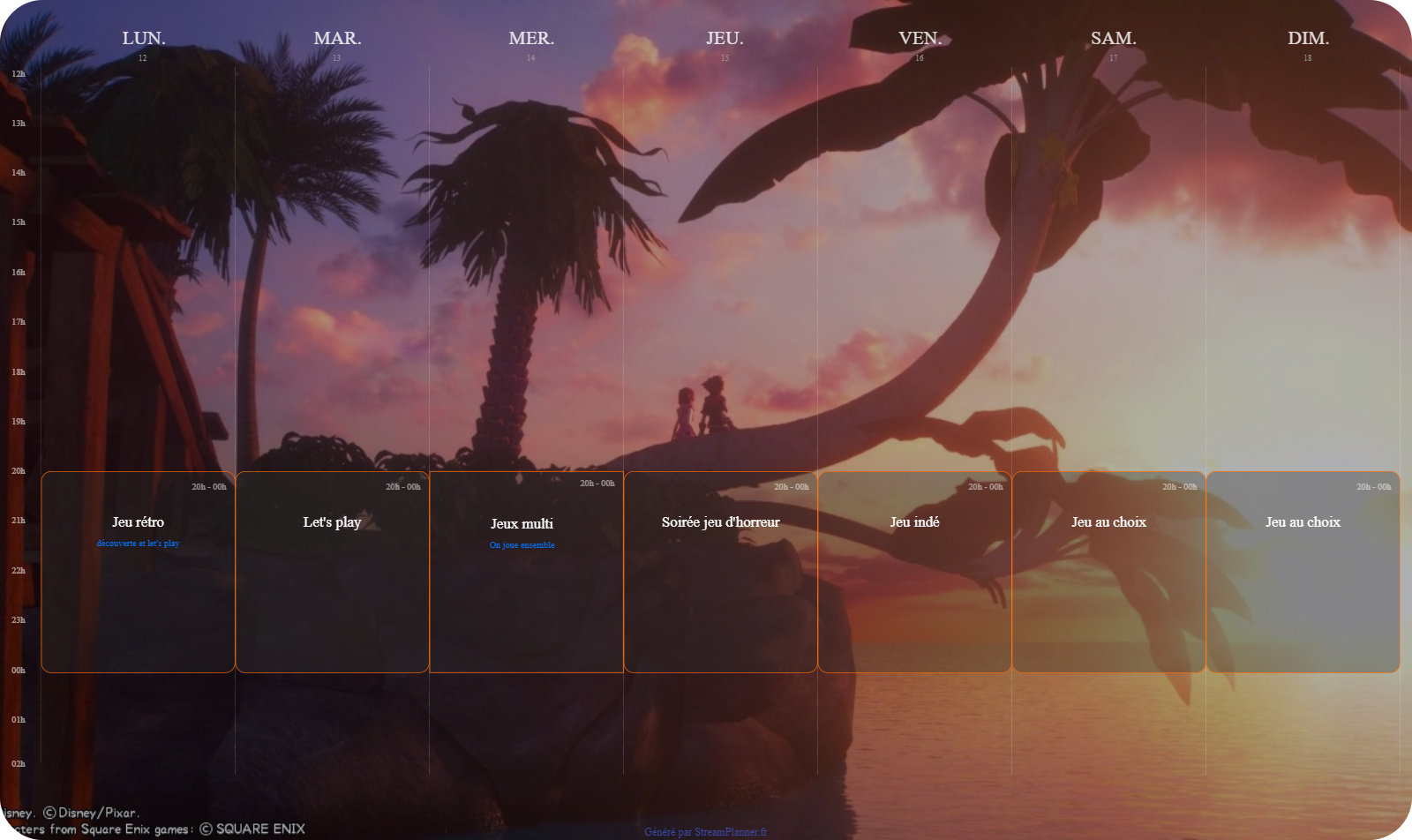Click the 20h - 00h badge on Thursday's event
The height and width of the screenshot is (840, 1412).
(x=791, y=487)
